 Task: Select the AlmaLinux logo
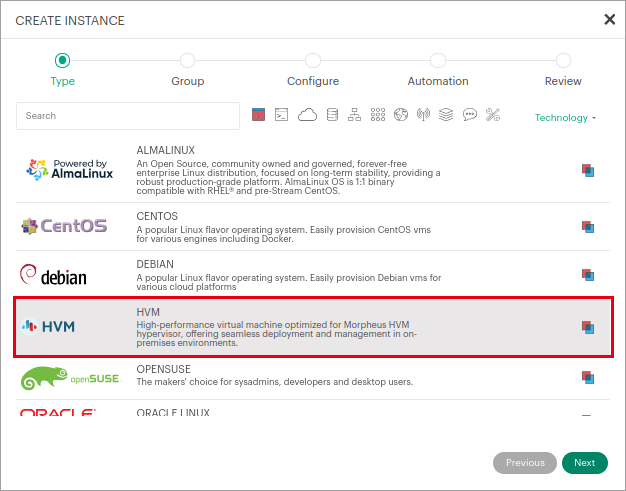69,170
